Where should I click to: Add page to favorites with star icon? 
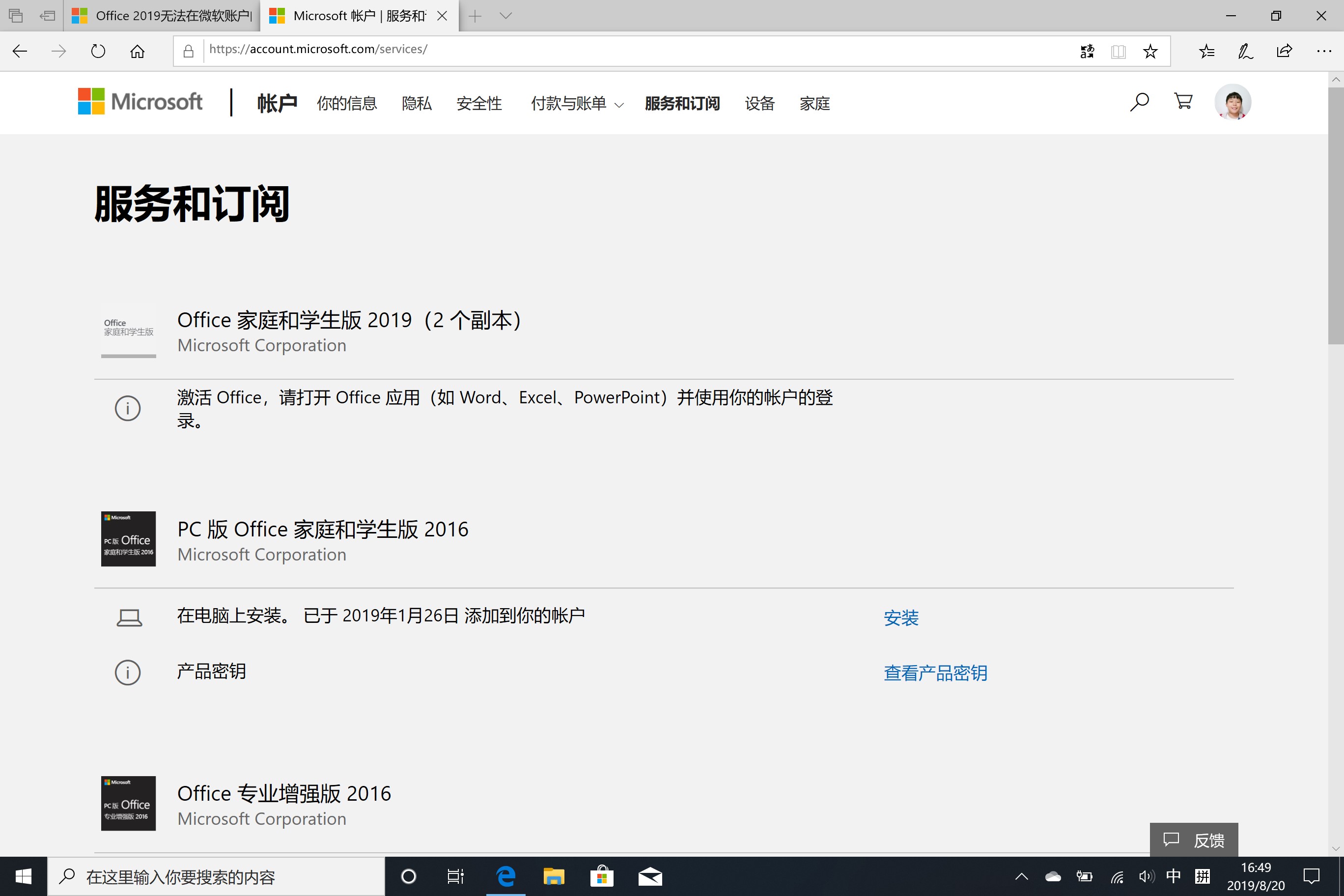point(1149,52)
